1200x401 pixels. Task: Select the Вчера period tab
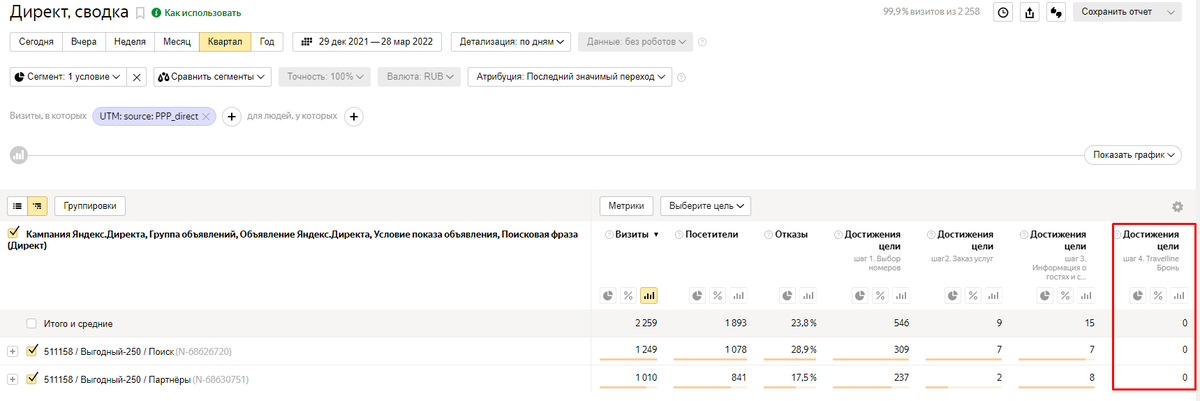84,42
